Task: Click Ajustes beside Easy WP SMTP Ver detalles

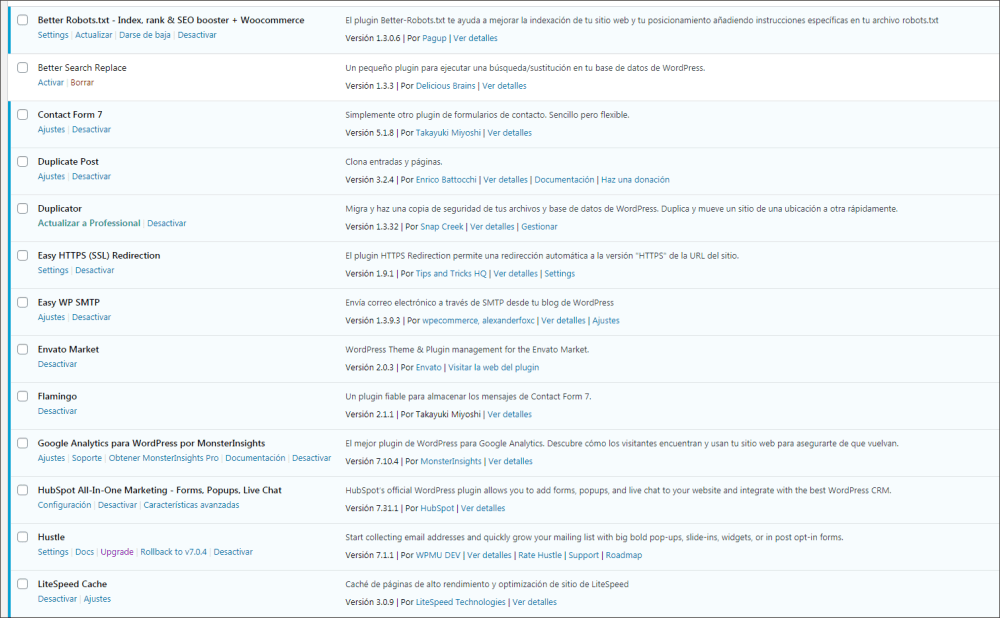Action: (606, 321)
